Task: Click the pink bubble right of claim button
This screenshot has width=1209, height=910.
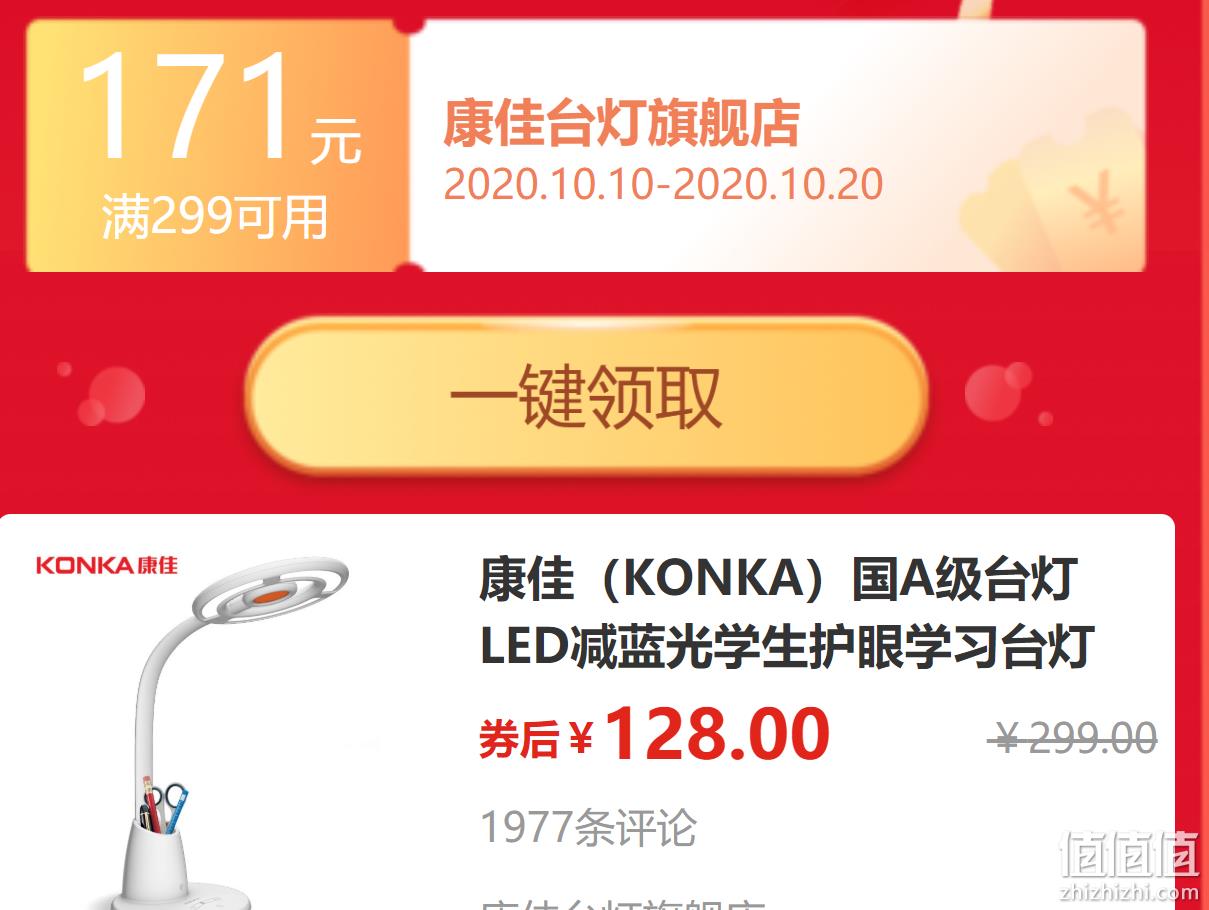Action: click(x=998, y=391)
